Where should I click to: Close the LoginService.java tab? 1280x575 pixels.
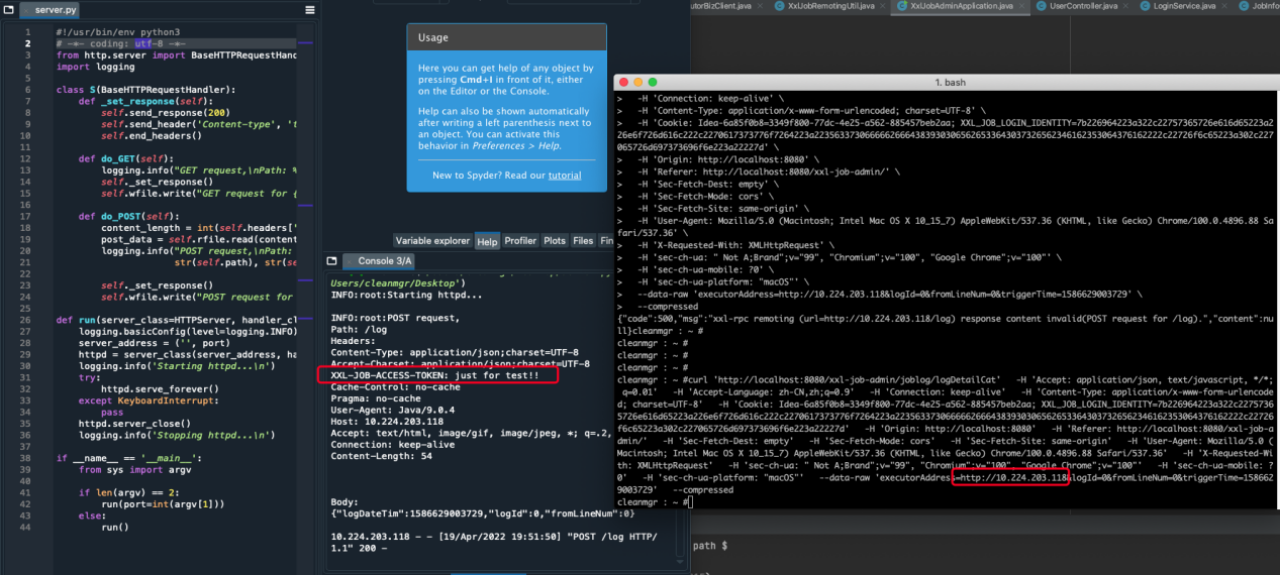tap(1223, 6)
